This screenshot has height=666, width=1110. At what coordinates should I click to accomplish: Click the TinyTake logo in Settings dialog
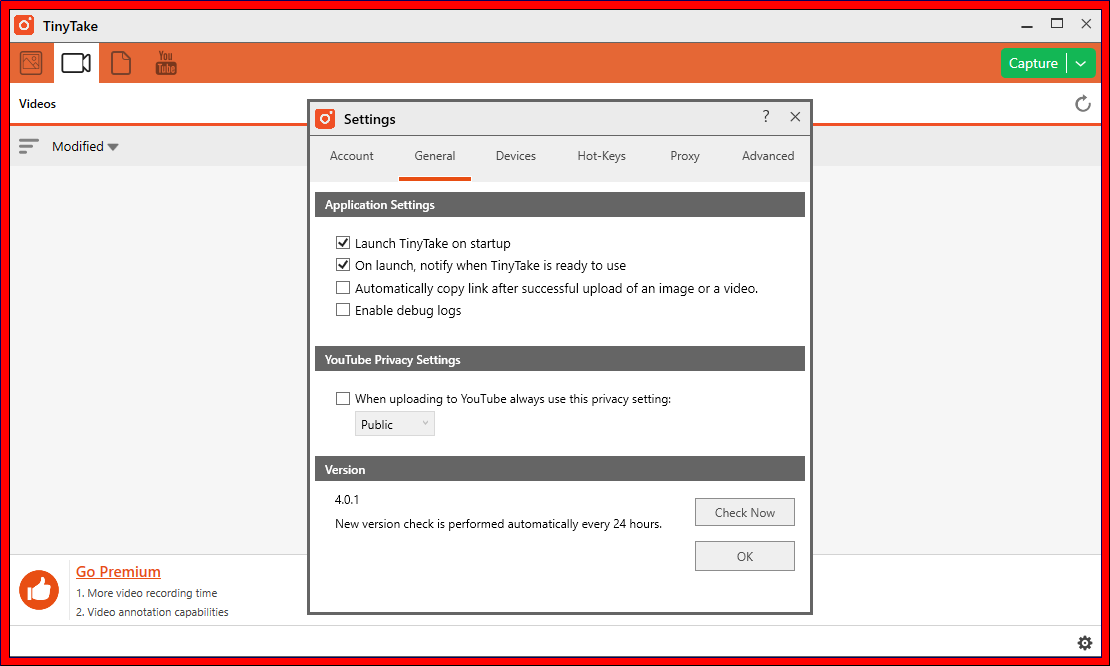(x=325, y=119)
